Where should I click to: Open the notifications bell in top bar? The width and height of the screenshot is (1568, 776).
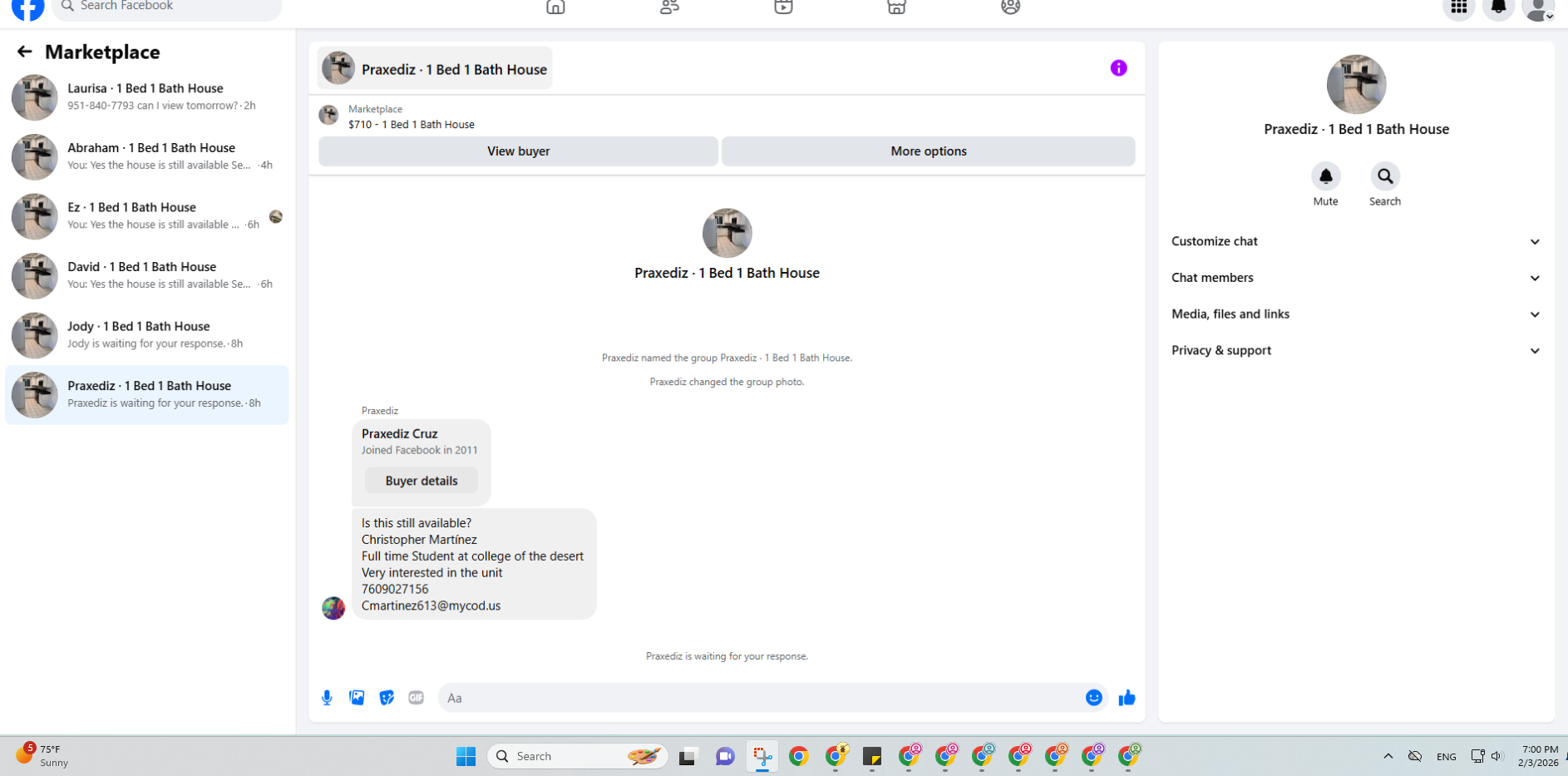point(1498,8)
